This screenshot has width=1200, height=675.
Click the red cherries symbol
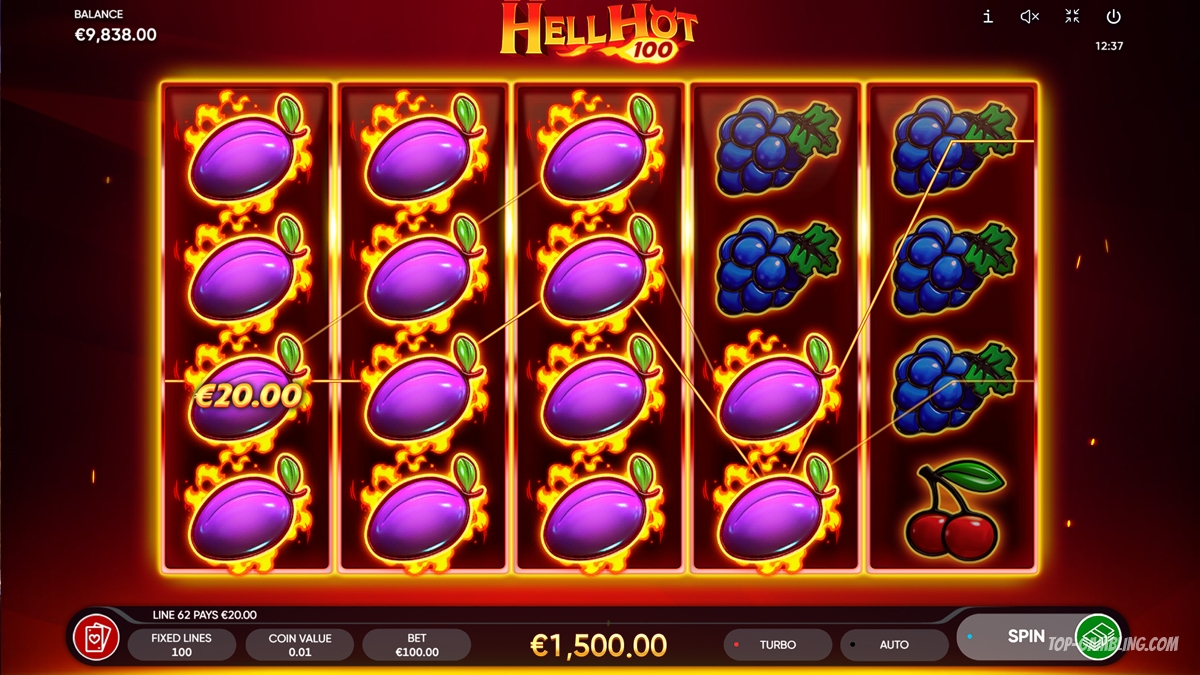[953, 510]
